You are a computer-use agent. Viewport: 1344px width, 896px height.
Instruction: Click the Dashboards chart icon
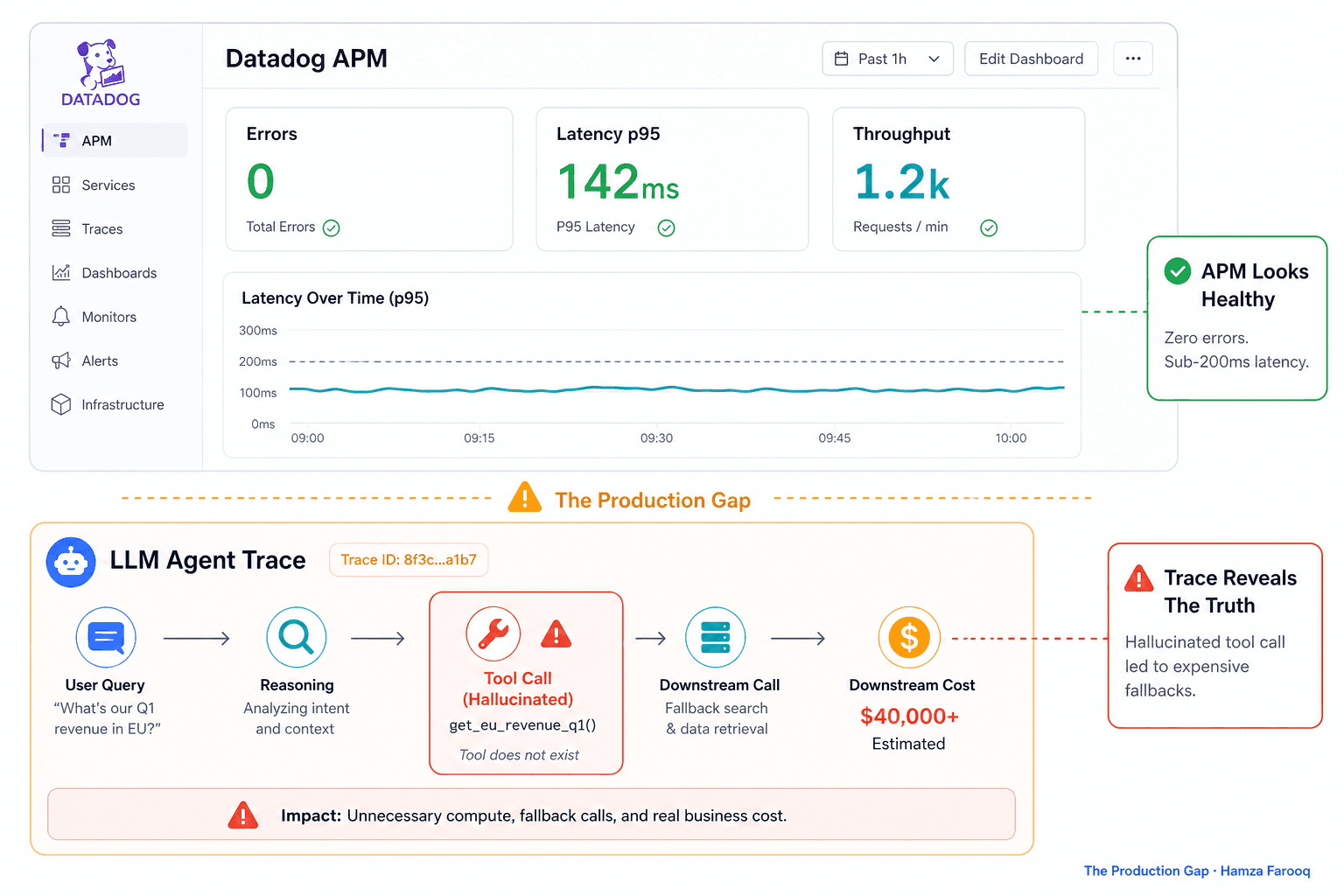pos(61,272)
